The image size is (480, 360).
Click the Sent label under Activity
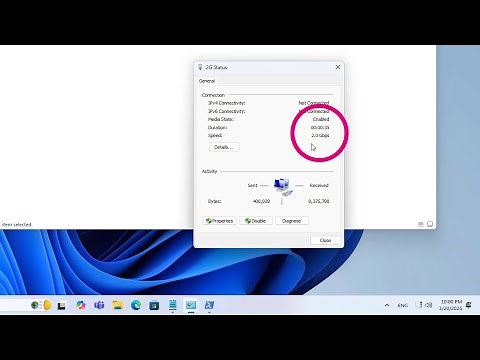coord(252,185)
